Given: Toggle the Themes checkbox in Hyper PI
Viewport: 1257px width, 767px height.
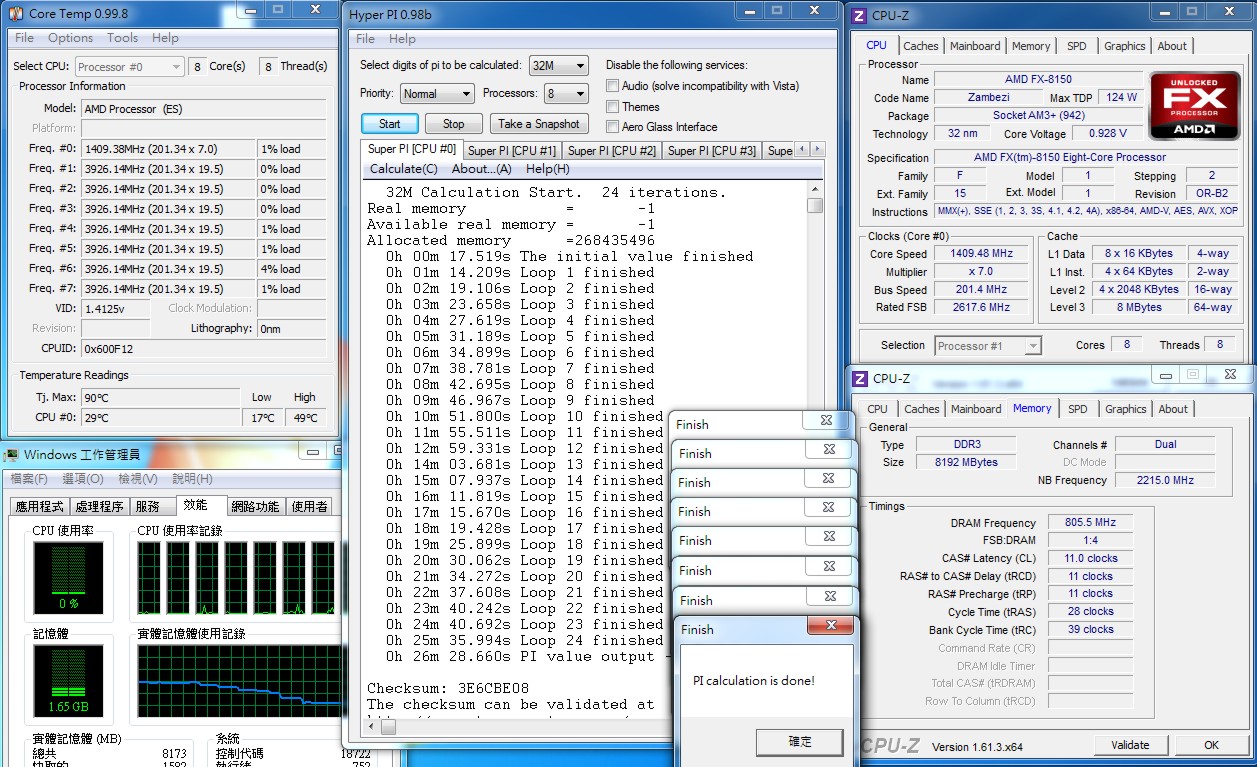Looking at the screenshot, I should [613, 106].
